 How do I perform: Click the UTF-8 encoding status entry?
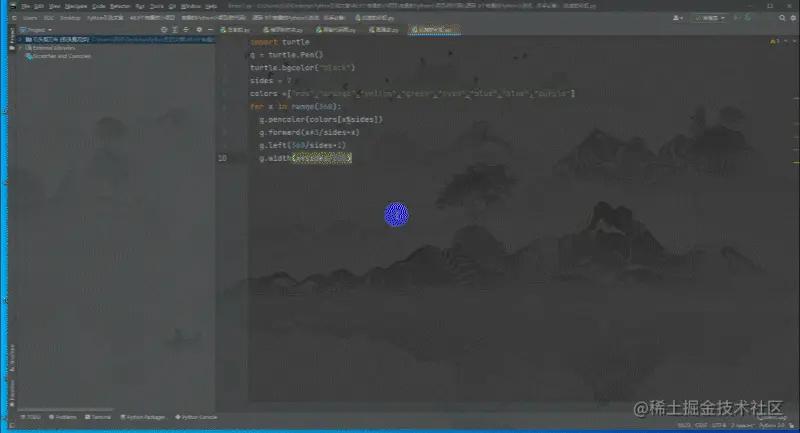718,425
